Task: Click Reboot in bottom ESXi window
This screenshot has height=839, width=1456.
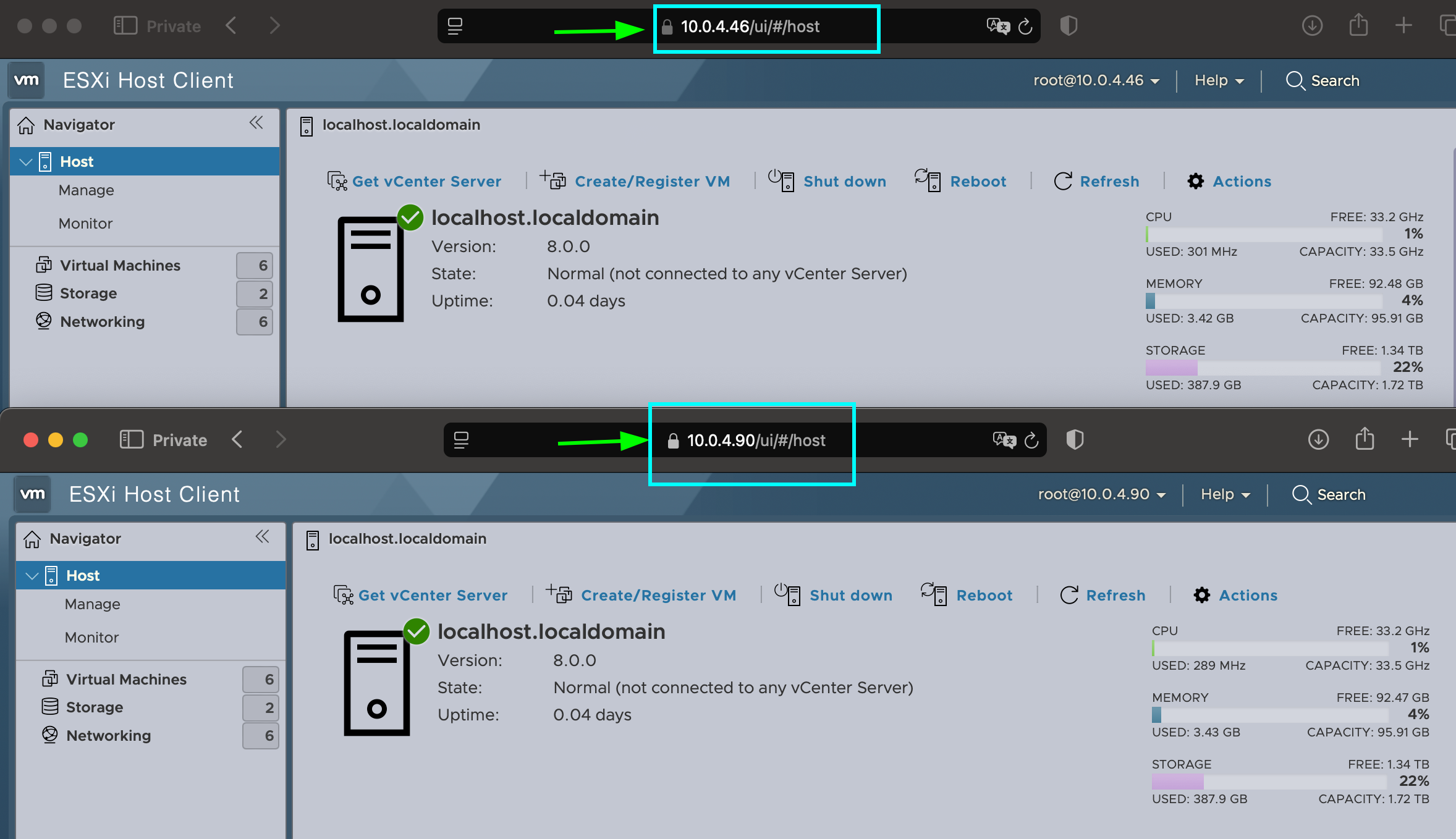Action: tap(983, 595)
